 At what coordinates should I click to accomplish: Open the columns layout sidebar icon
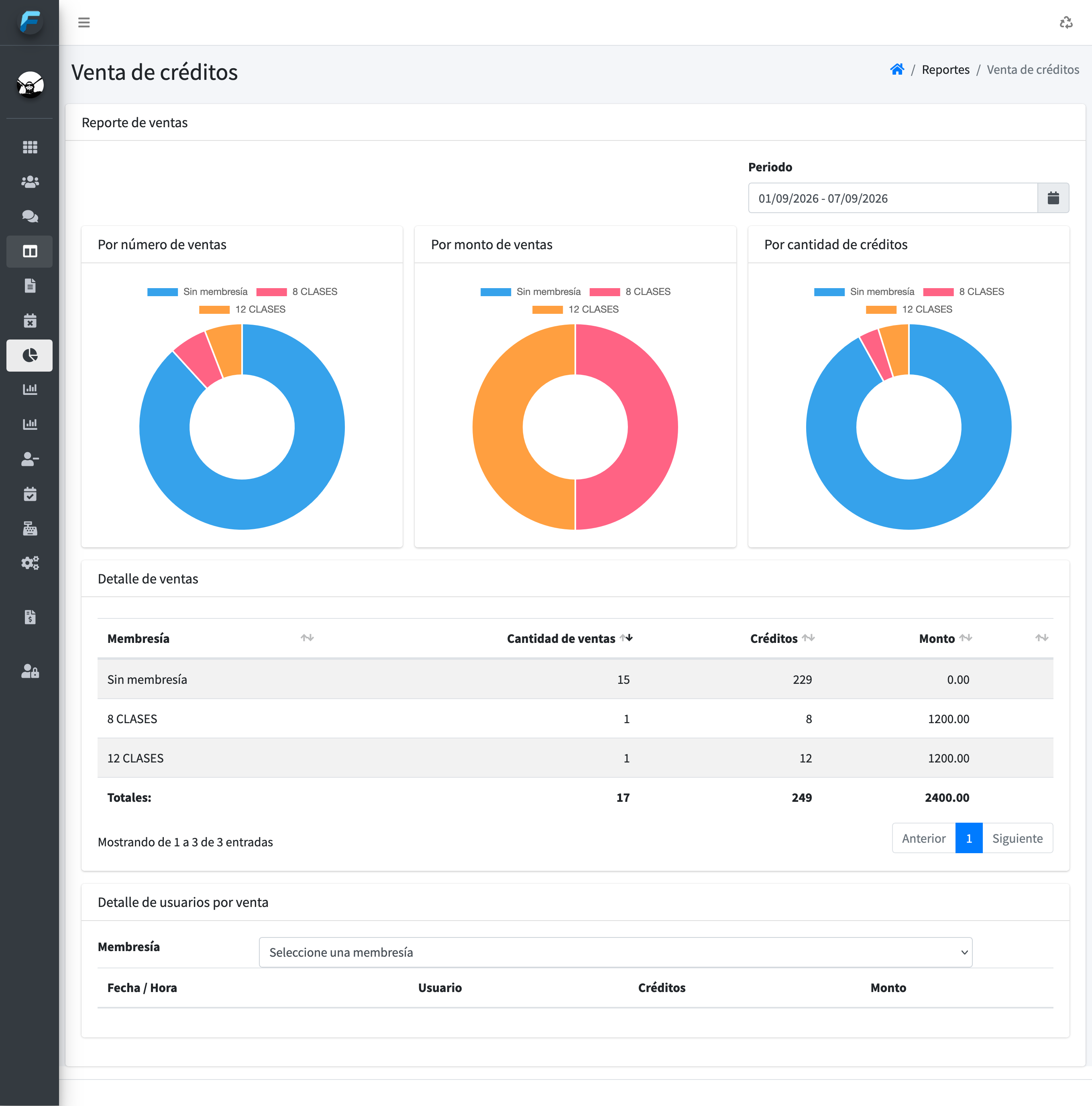pos(30,251)
